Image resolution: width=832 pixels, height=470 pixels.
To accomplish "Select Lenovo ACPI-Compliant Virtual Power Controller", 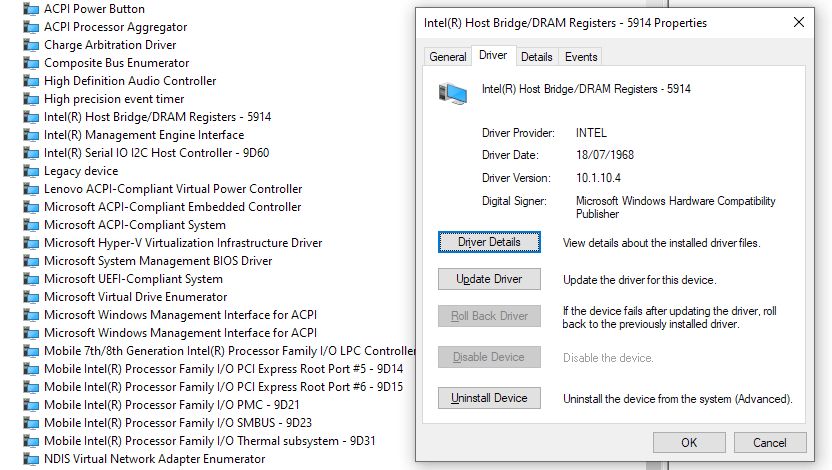I will (172, 189).
